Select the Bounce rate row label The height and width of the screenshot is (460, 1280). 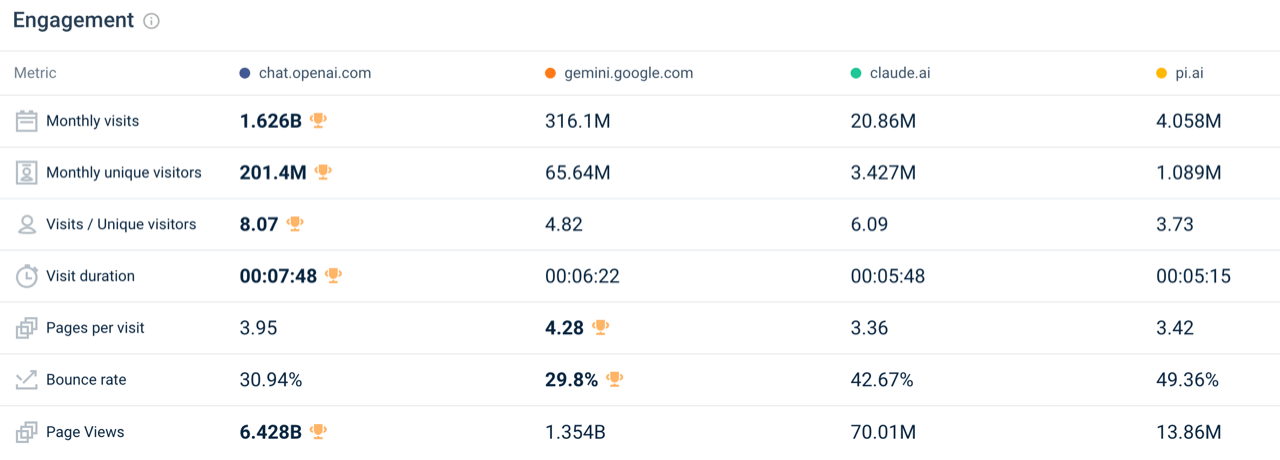point(86,380)
